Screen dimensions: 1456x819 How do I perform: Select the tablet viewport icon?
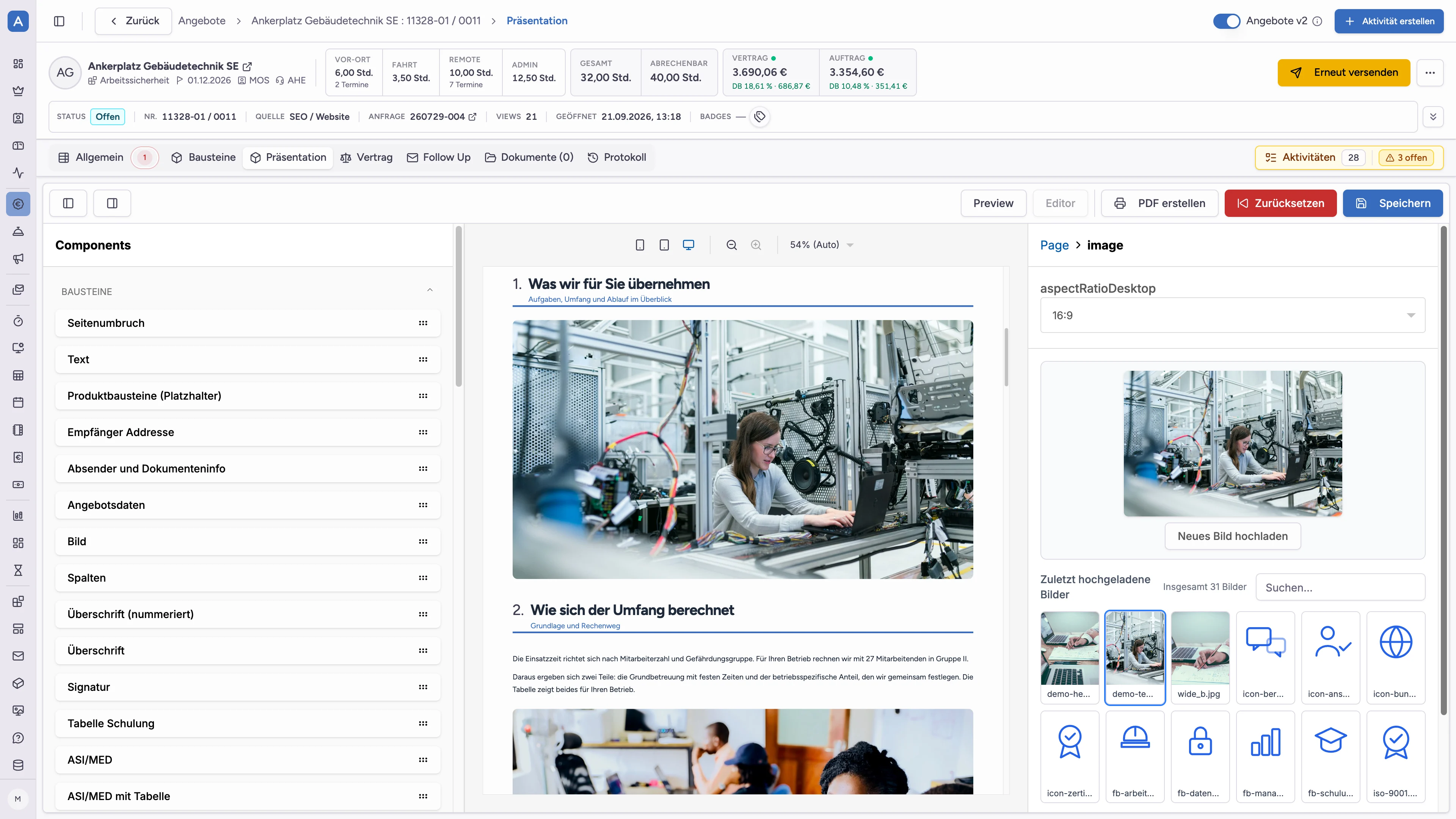664,245
